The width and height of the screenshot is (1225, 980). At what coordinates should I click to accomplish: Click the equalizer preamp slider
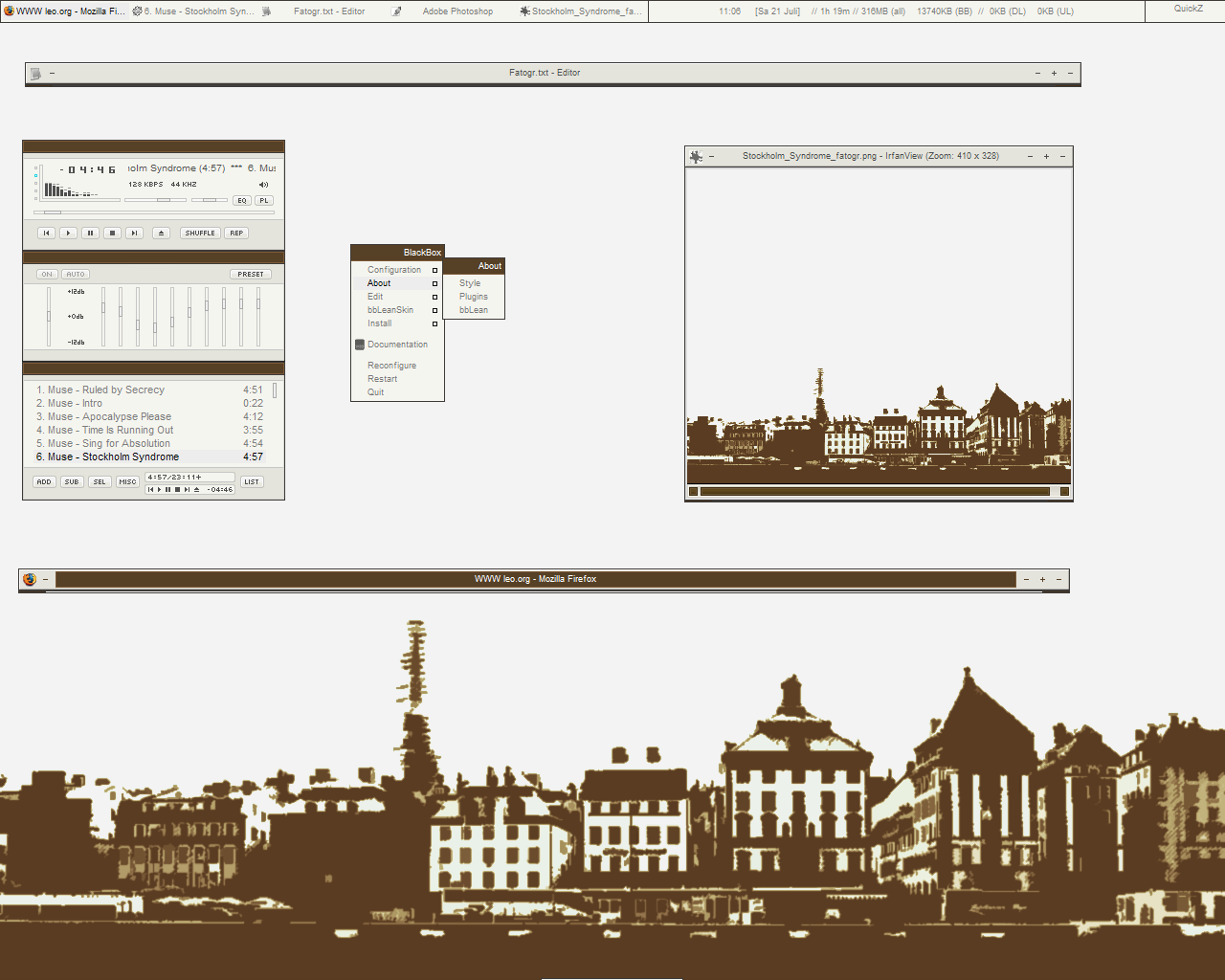pos(49,316)
